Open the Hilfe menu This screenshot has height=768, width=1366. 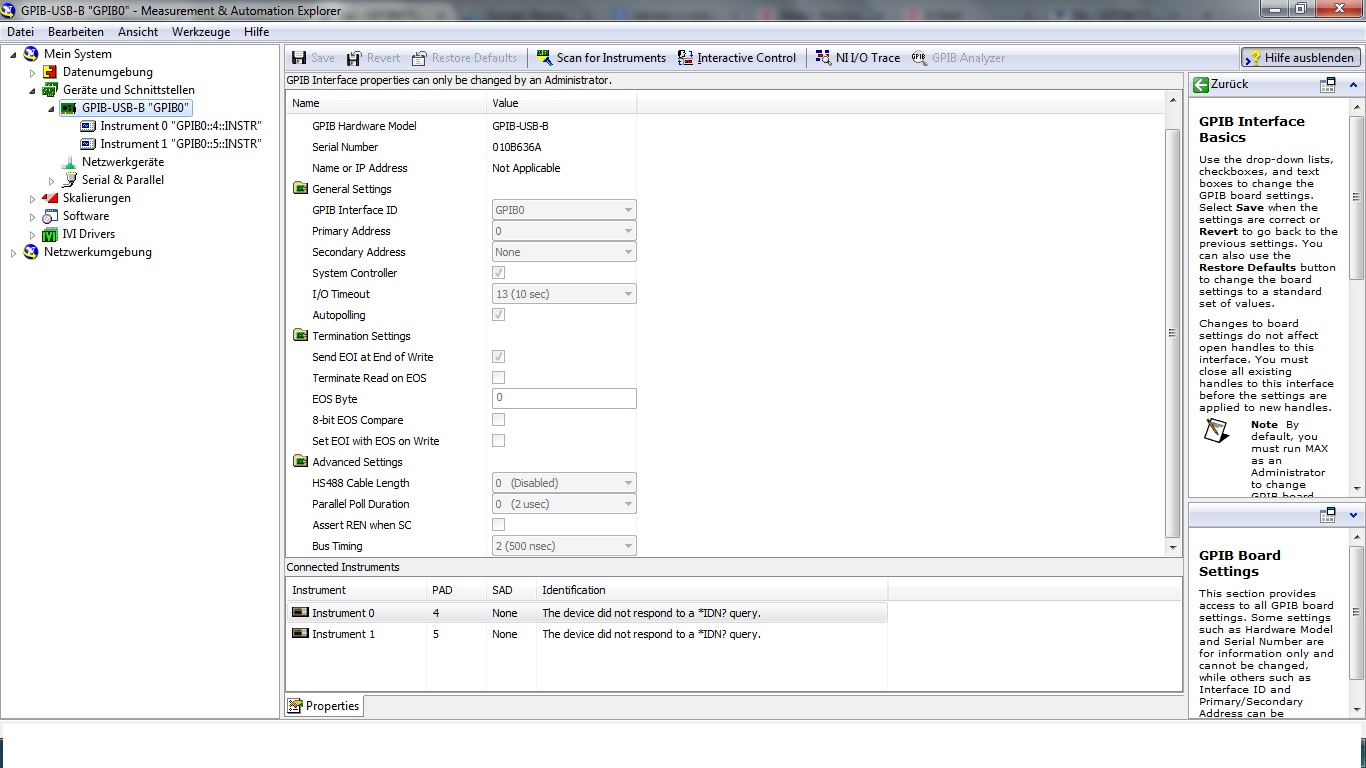256,32
